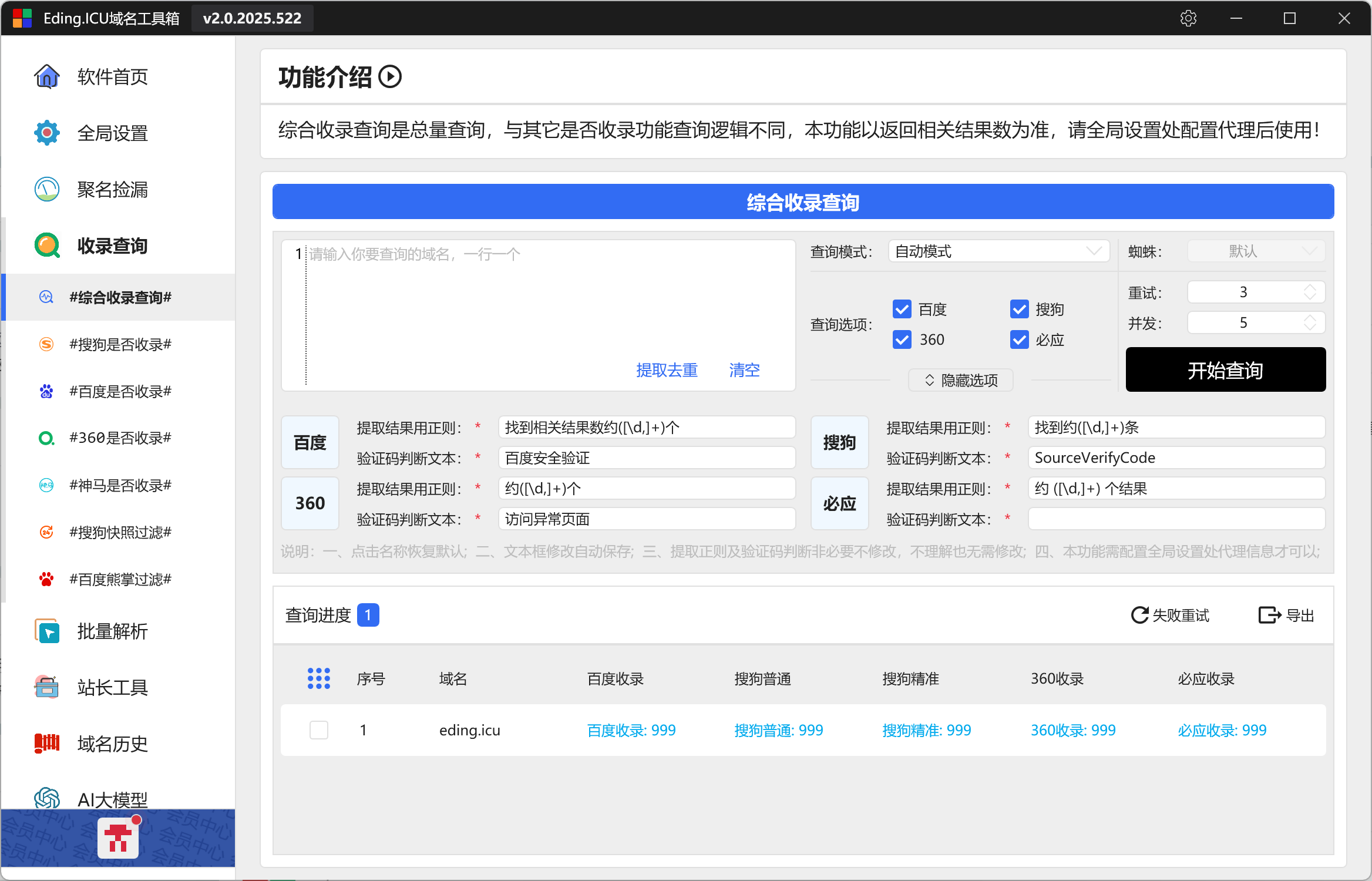Click the table column grid dots icon
Viewport: 1372px width, 881px height.
tap(319, 678)
